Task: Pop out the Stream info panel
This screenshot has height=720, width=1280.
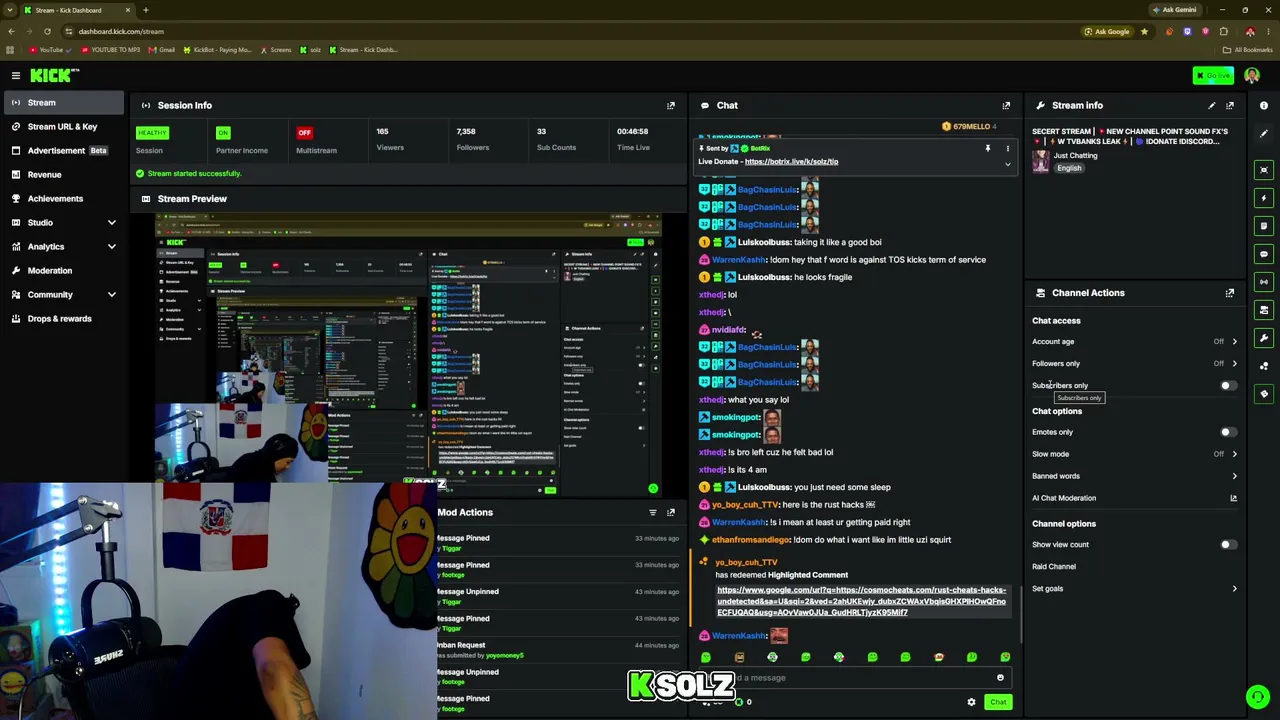Action: 1230,105
